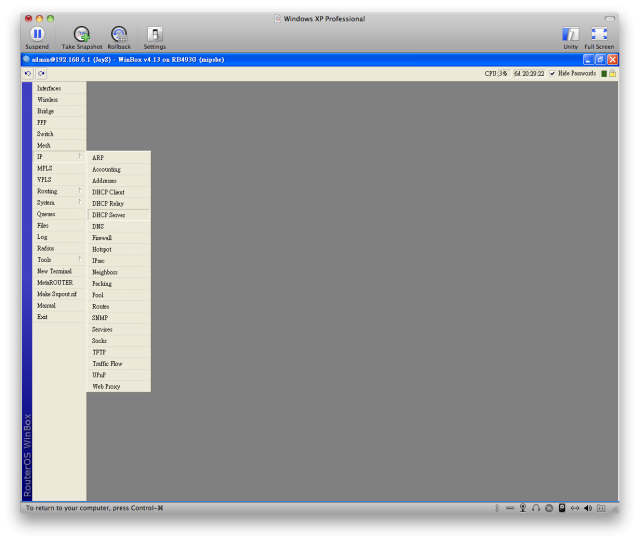640x542 pixels.
Task: Click the Bluetooth icon in VM status bar
Action: point(497,508)
